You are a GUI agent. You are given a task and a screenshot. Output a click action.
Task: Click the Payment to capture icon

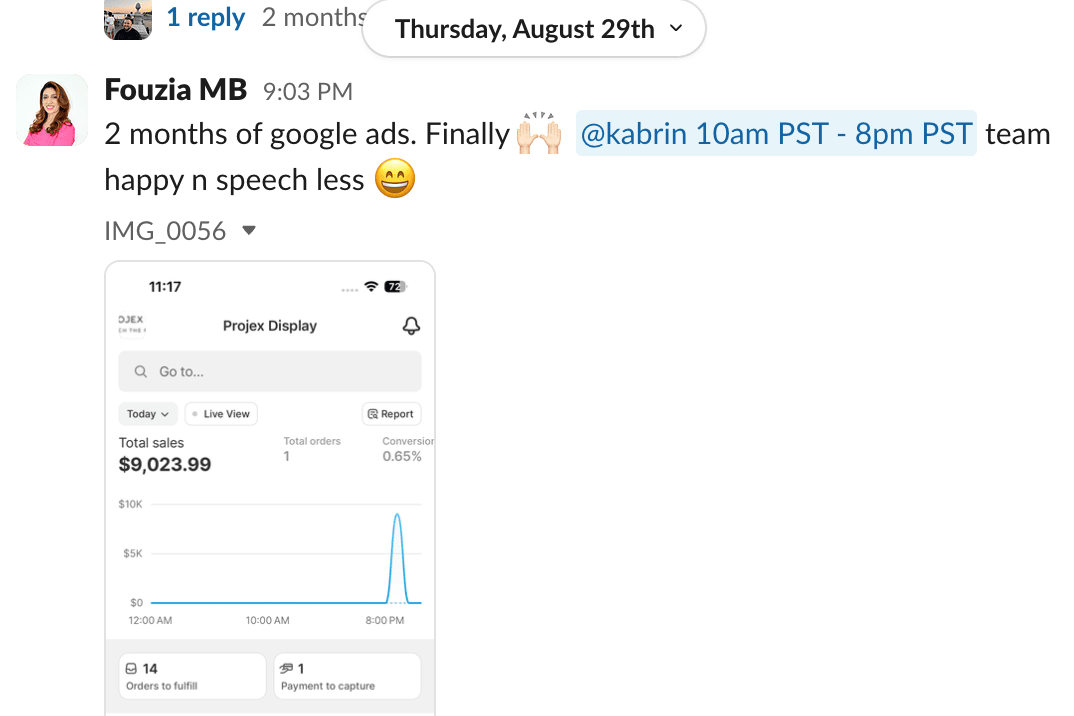tap(286, 668)
